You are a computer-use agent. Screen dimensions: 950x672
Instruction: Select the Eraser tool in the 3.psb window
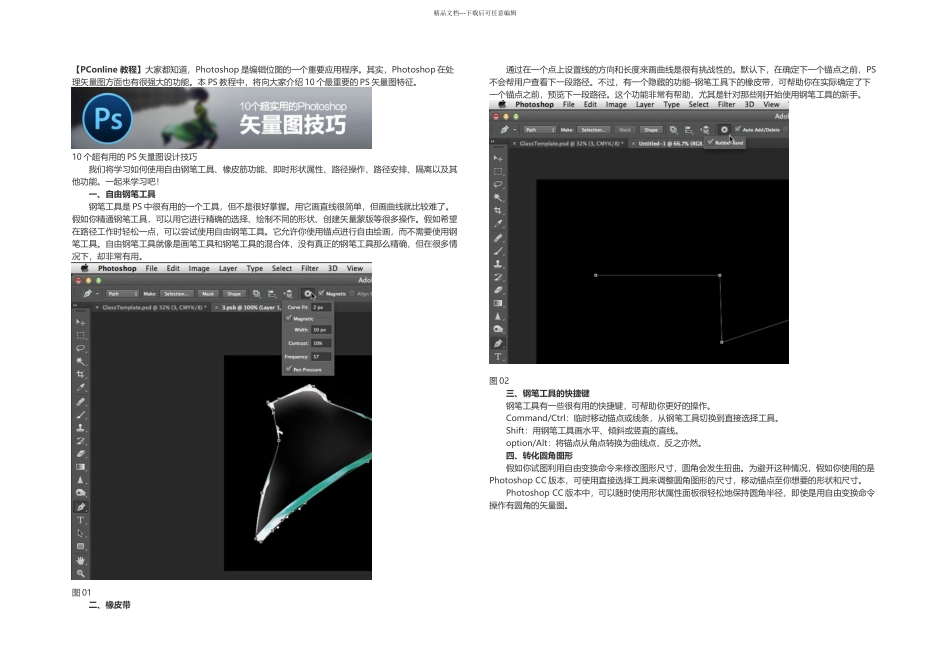(81, 454)
